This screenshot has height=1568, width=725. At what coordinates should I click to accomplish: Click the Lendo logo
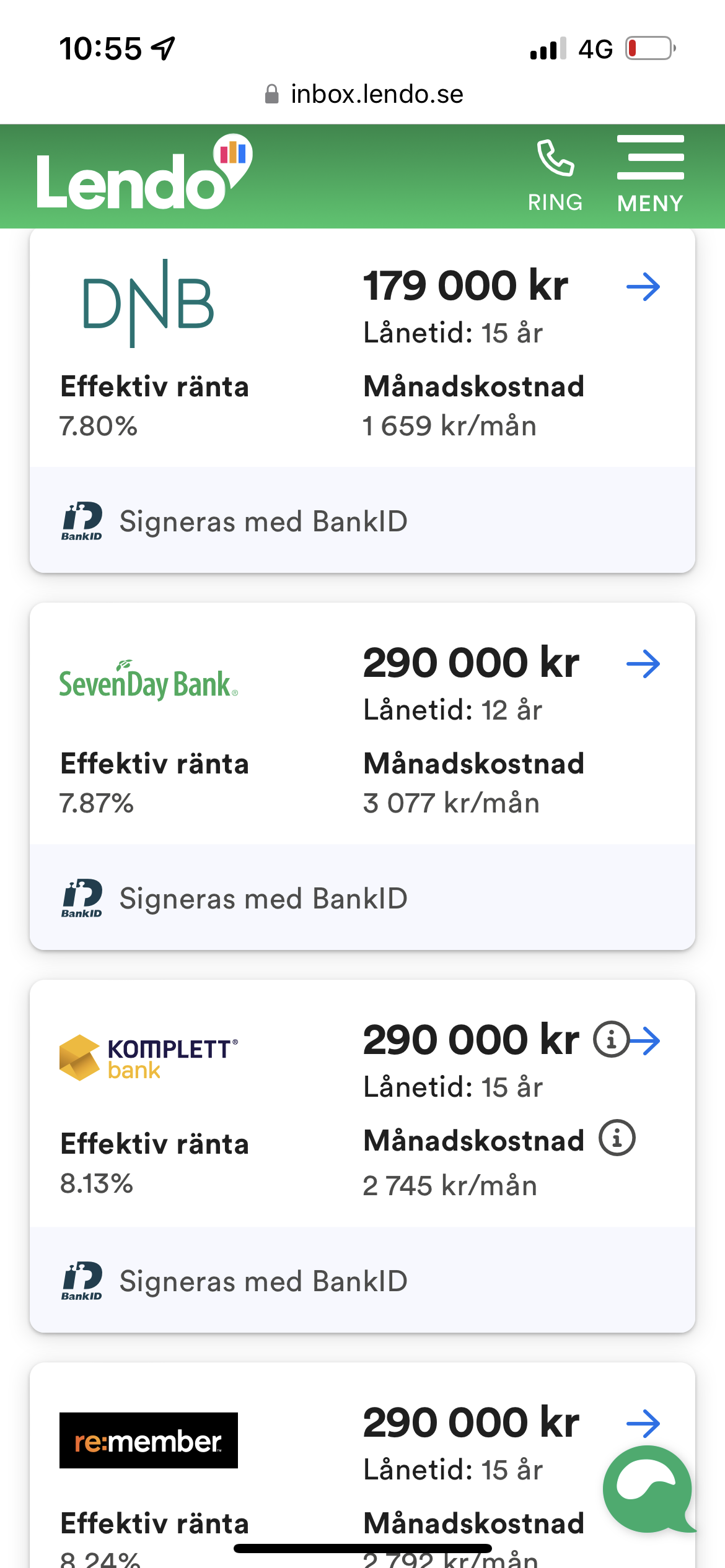pos(144,173)
